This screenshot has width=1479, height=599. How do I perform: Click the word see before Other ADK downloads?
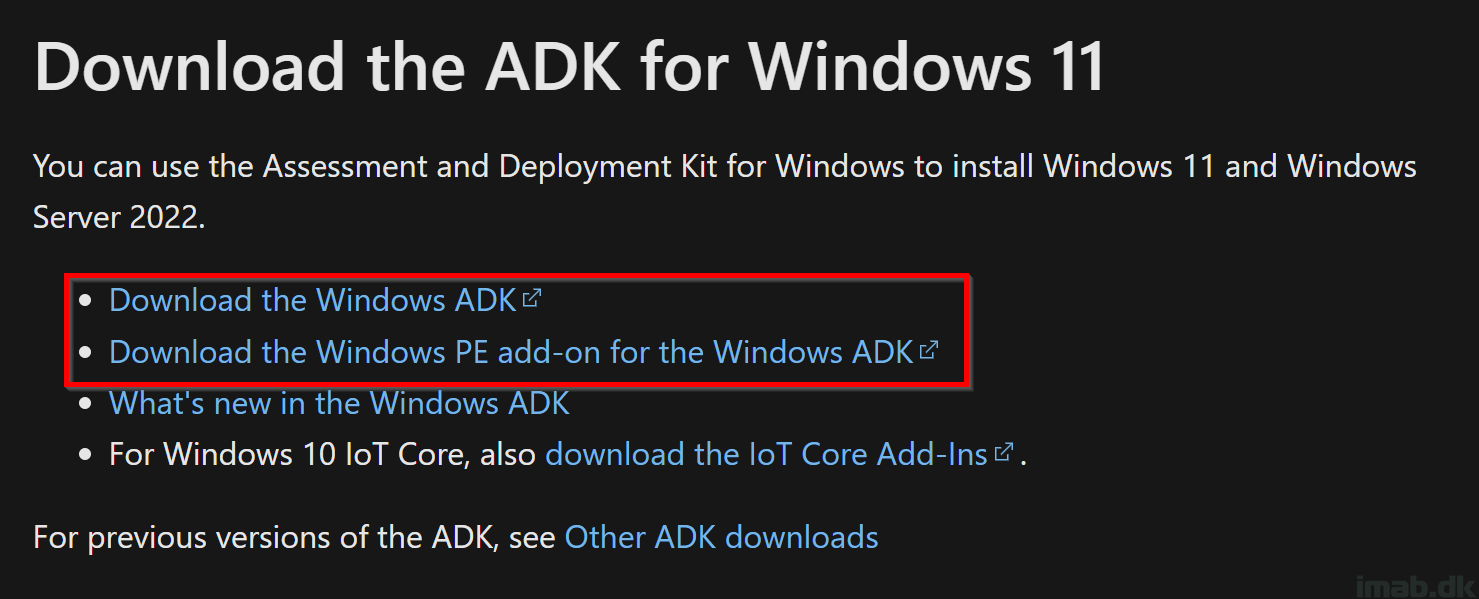tap(532, 537)
